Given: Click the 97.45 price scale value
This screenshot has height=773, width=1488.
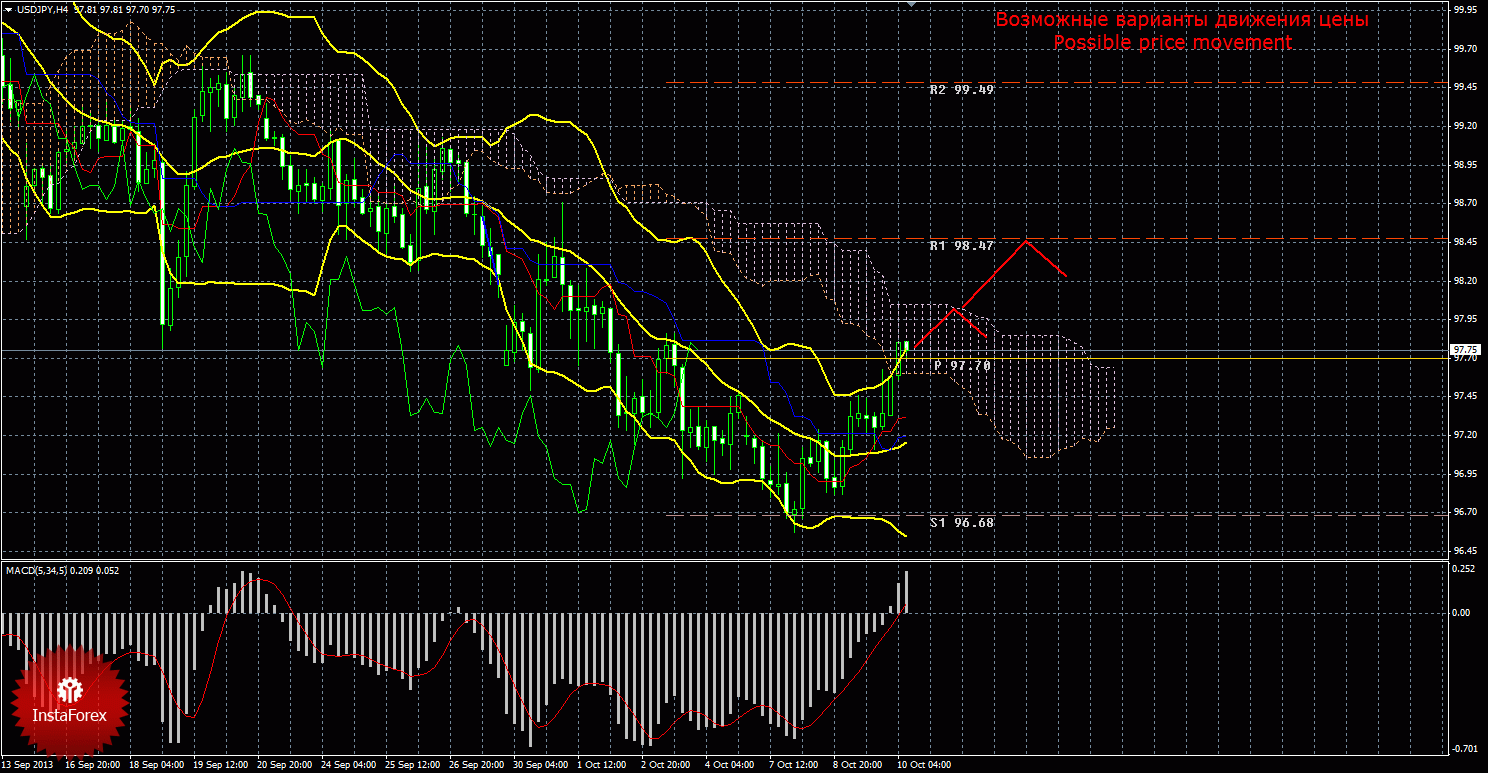Looking at the screenshot, I should point(1464,396).
